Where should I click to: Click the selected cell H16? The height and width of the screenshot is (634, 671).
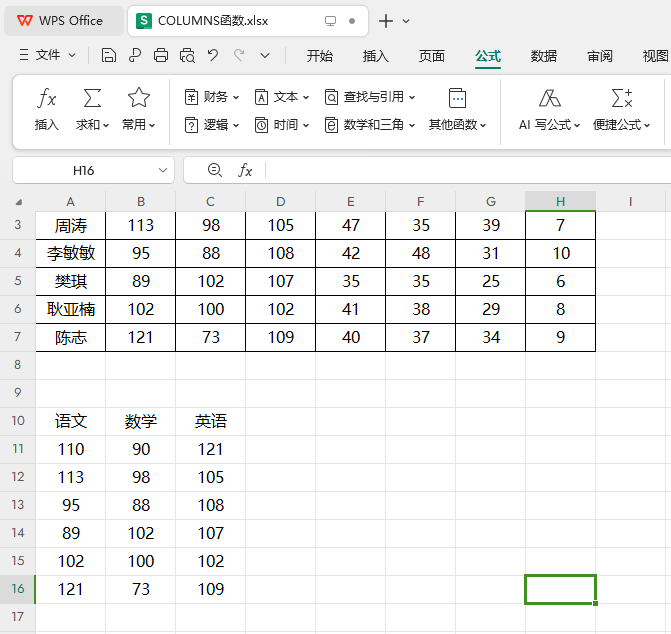tap(561, 590)
